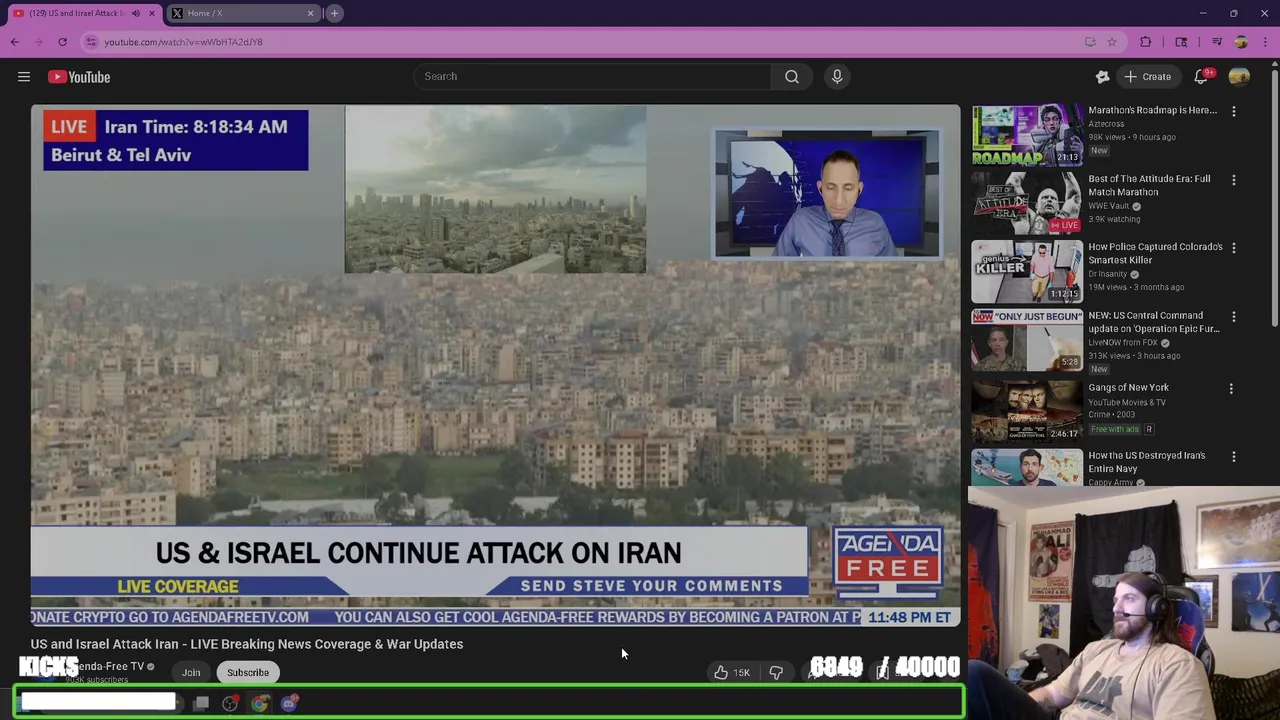The image size is (1280, 720).
Task: Close the US and Israel Attack tab
Action: pos(152,13)
